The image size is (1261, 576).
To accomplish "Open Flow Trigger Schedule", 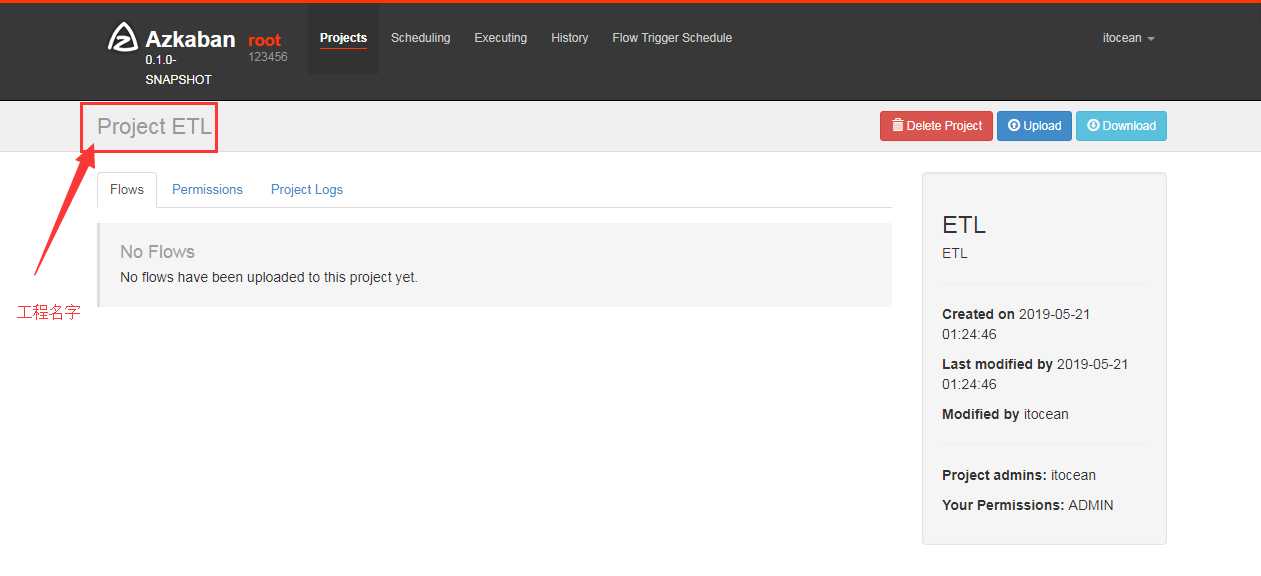I will click(672, 38).
